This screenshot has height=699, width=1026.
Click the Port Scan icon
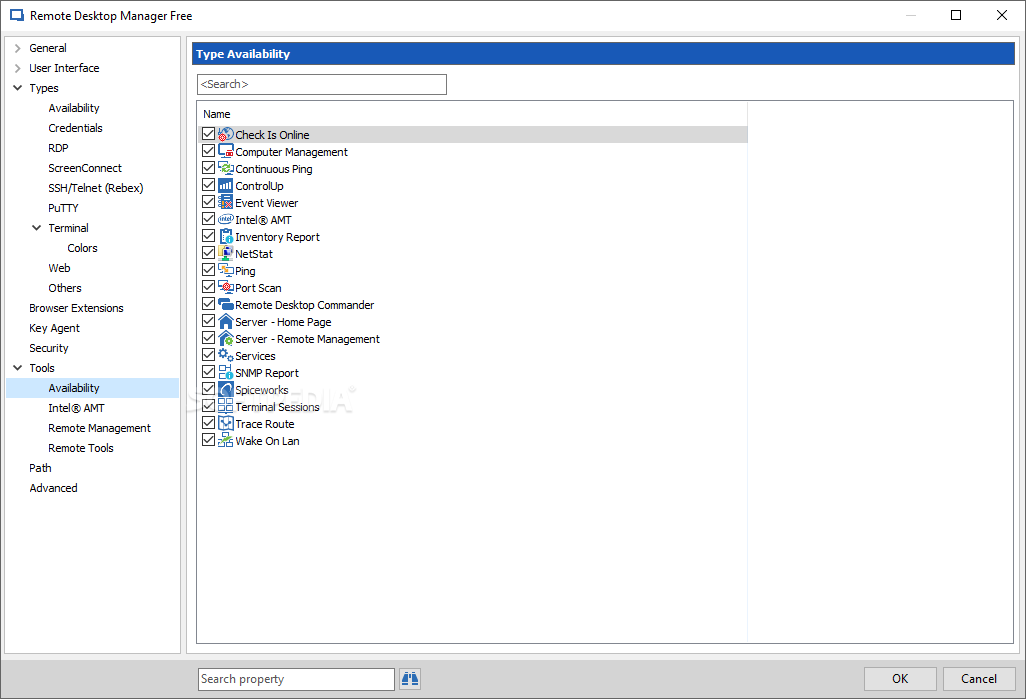point(226,287)
